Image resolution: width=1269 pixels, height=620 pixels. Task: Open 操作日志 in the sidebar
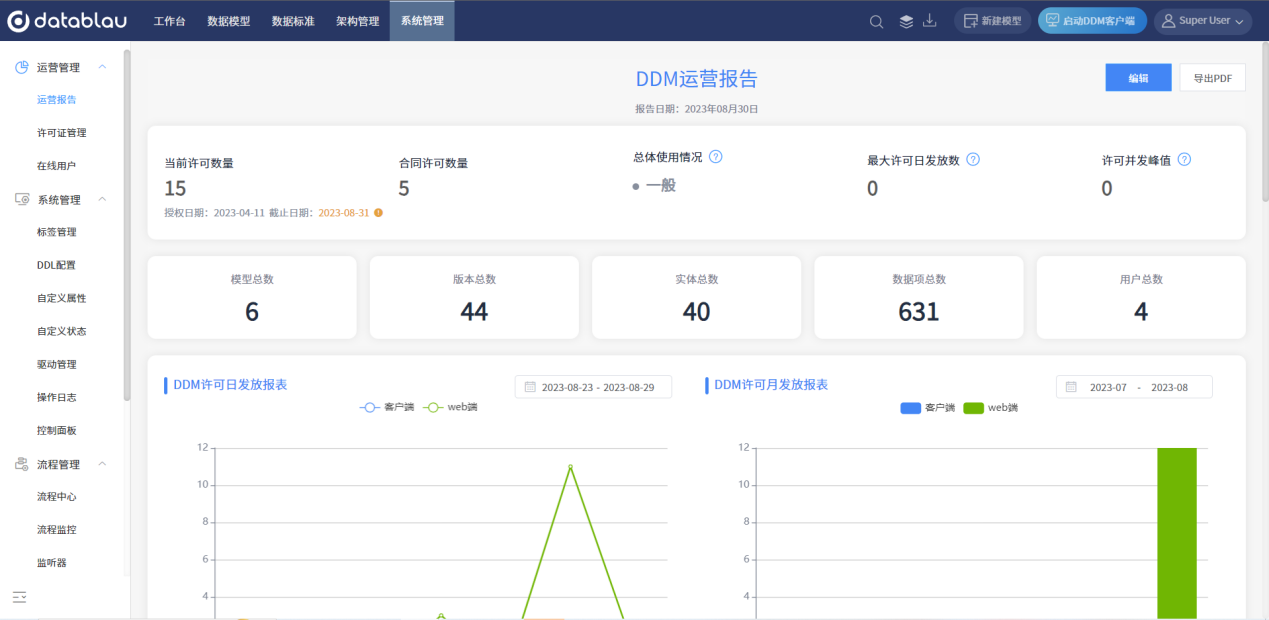[57, 397]
